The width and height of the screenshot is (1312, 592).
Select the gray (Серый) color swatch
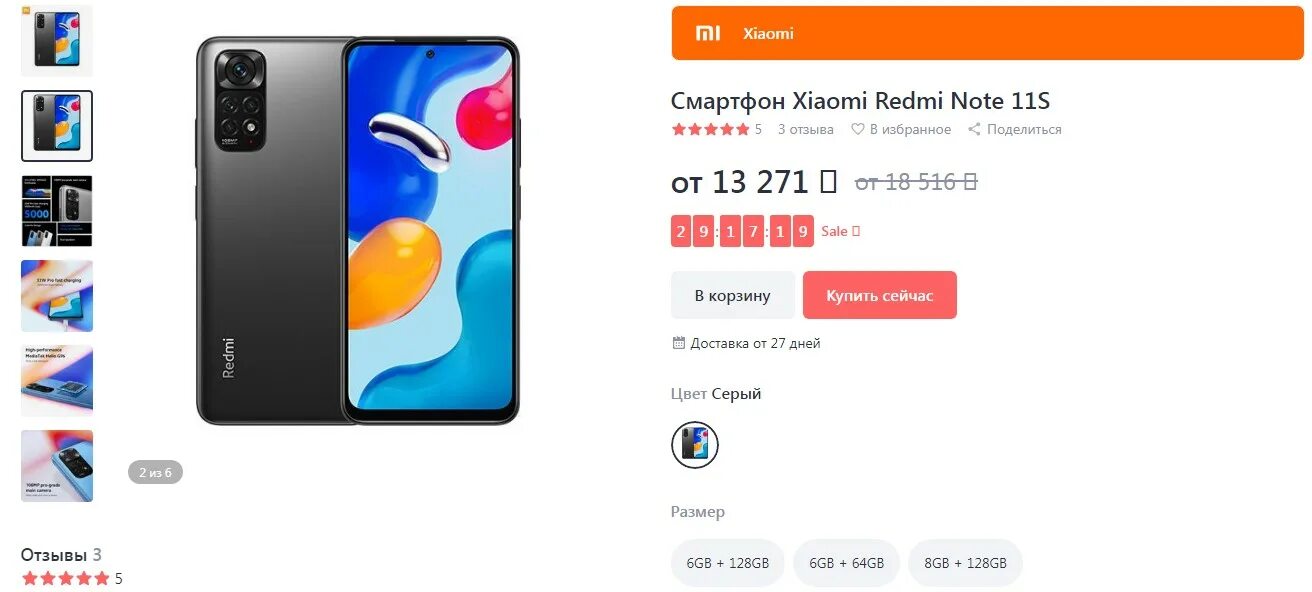[695, 444]
